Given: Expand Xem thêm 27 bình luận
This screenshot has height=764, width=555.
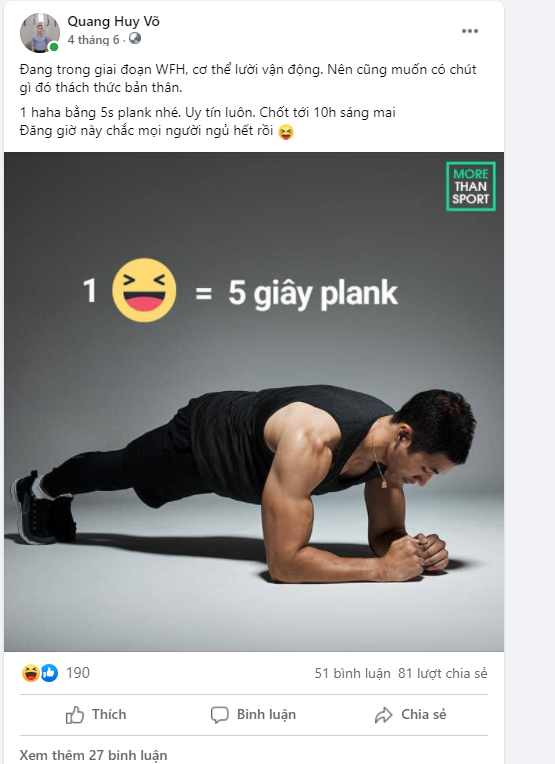Looking at the screenshot, I should pos(93,755).
